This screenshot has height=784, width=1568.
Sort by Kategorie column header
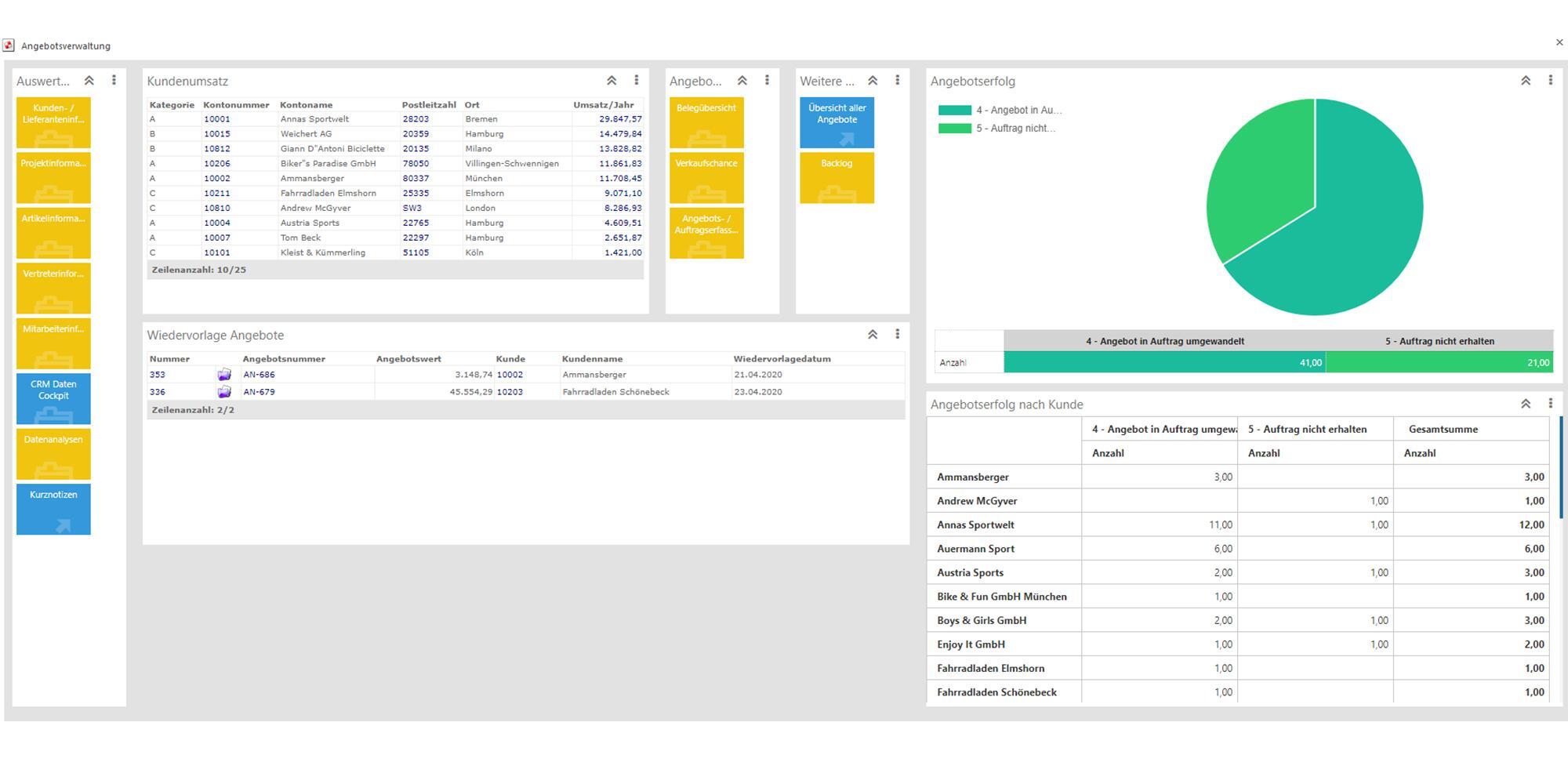[172, 105]
